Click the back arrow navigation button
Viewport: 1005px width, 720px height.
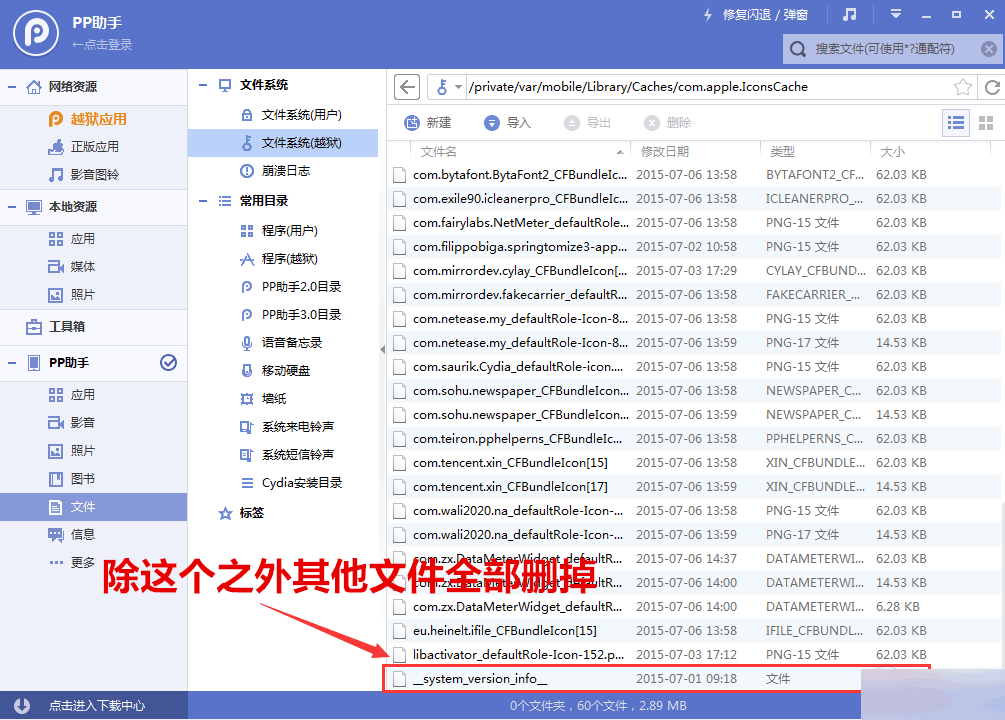tap(407, 87)
